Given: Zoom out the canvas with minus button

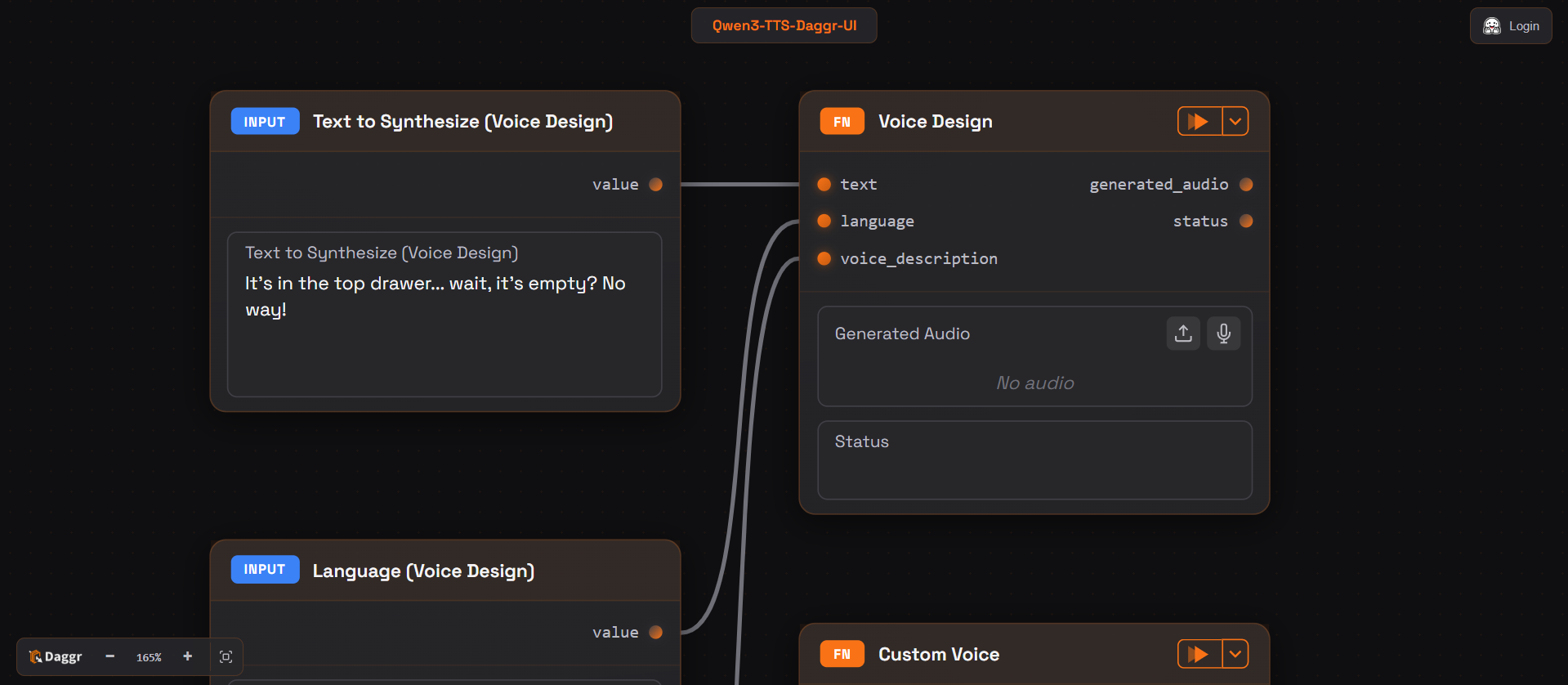Looking at the screenshot, I should (x=110, y=656).
